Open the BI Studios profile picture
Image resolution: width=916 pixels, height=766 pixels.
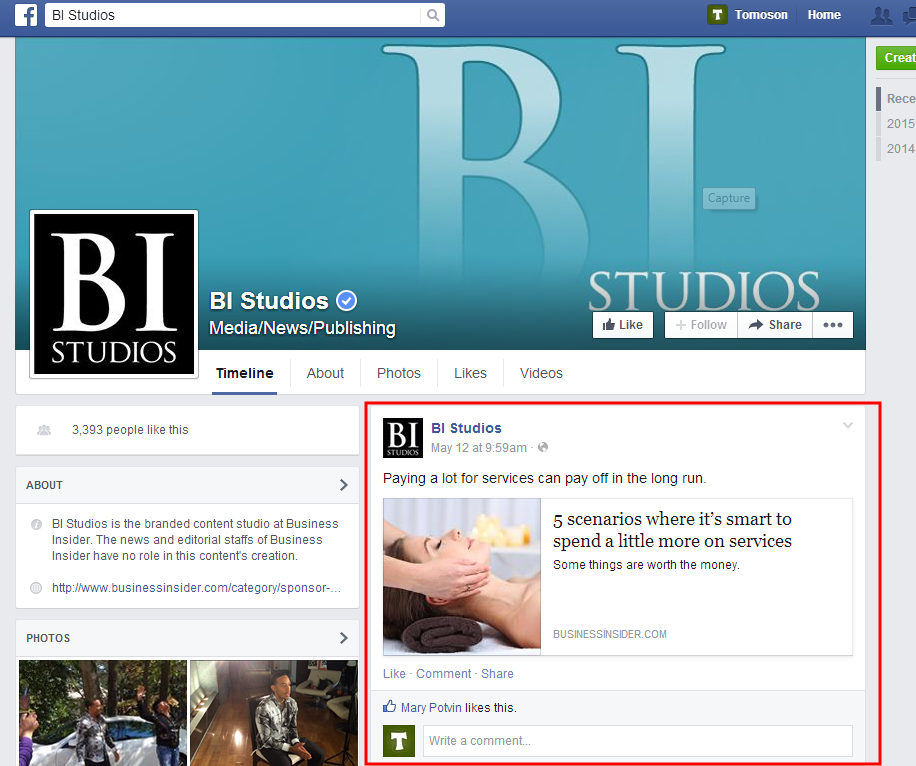(114, 294)
